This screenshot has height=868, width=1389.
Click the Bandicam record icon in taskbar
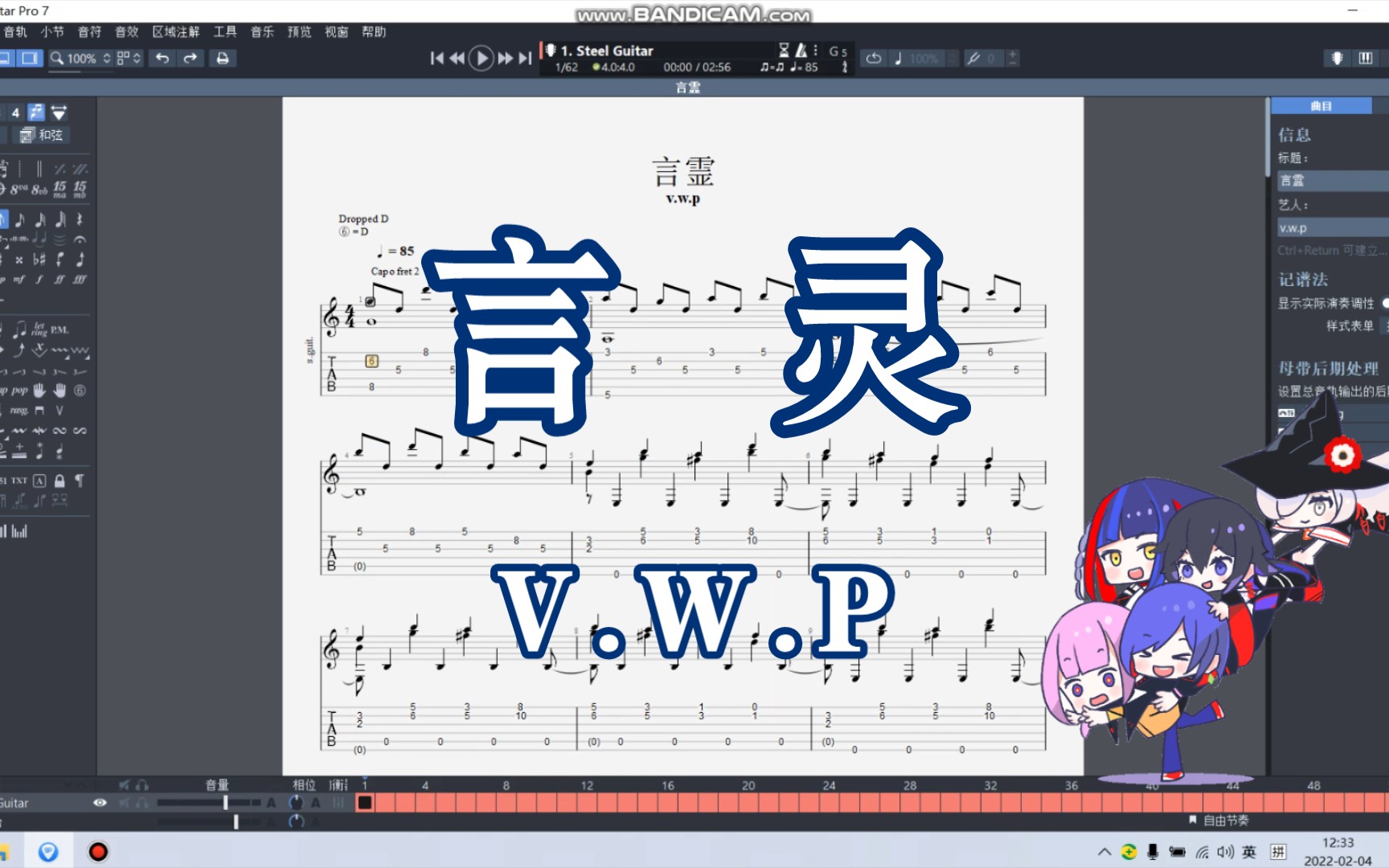coord(98,851)
